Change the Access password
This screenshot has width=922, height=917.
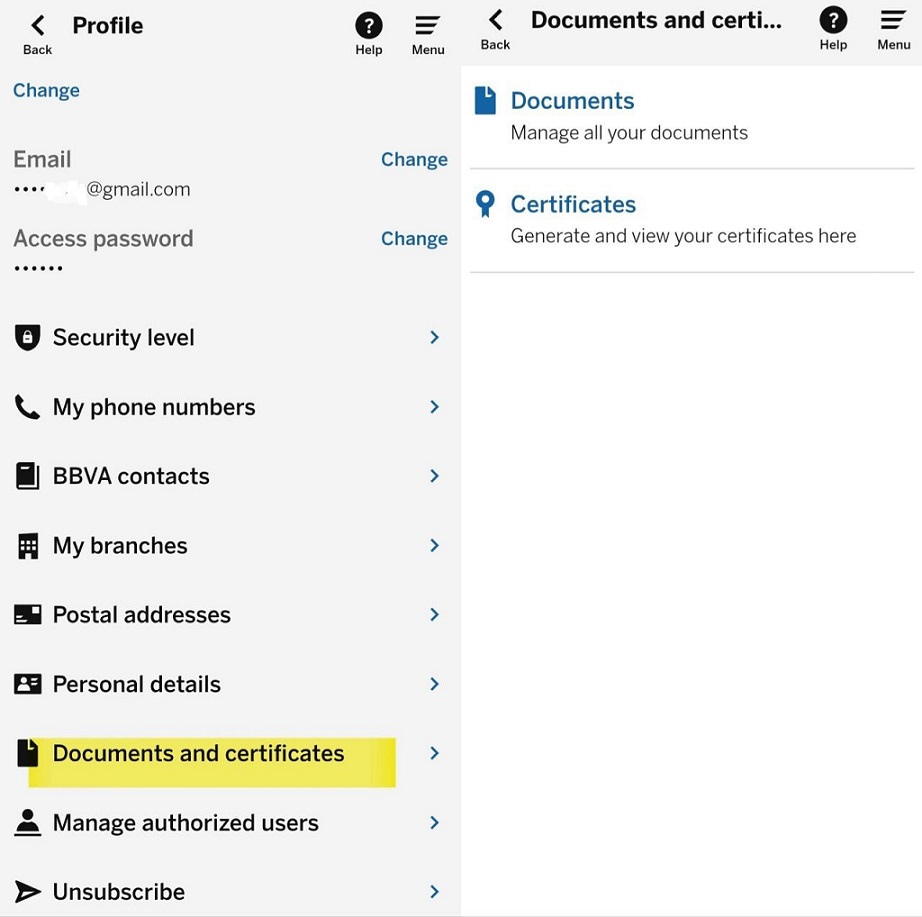click(x=414, y=239)
